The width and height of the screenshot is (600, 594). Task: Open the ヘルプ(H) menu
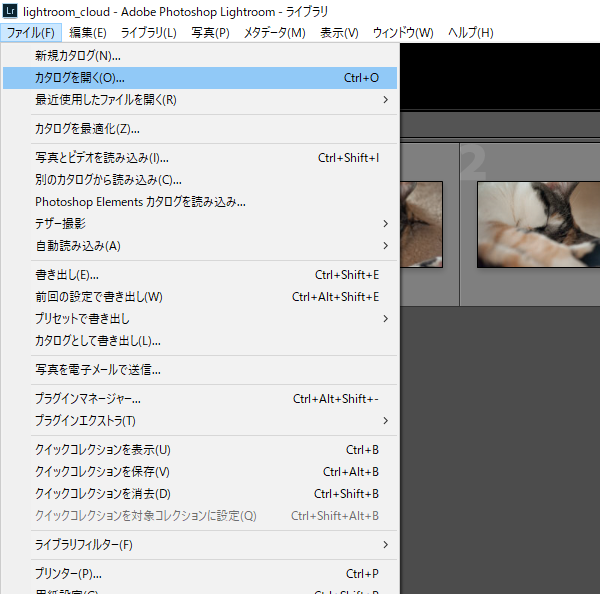pos(470,33)
